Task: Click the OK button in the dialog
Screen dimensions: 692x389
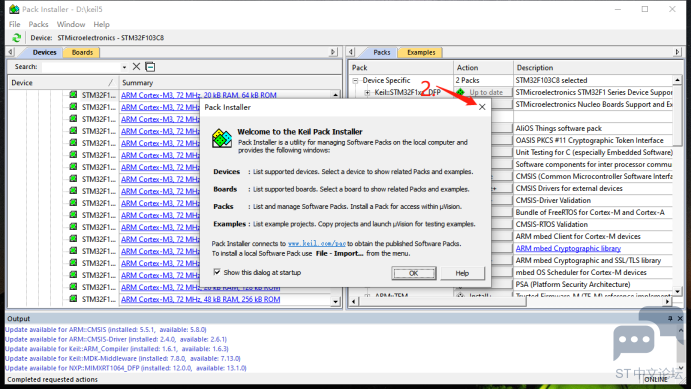Action: coord(414,273)
